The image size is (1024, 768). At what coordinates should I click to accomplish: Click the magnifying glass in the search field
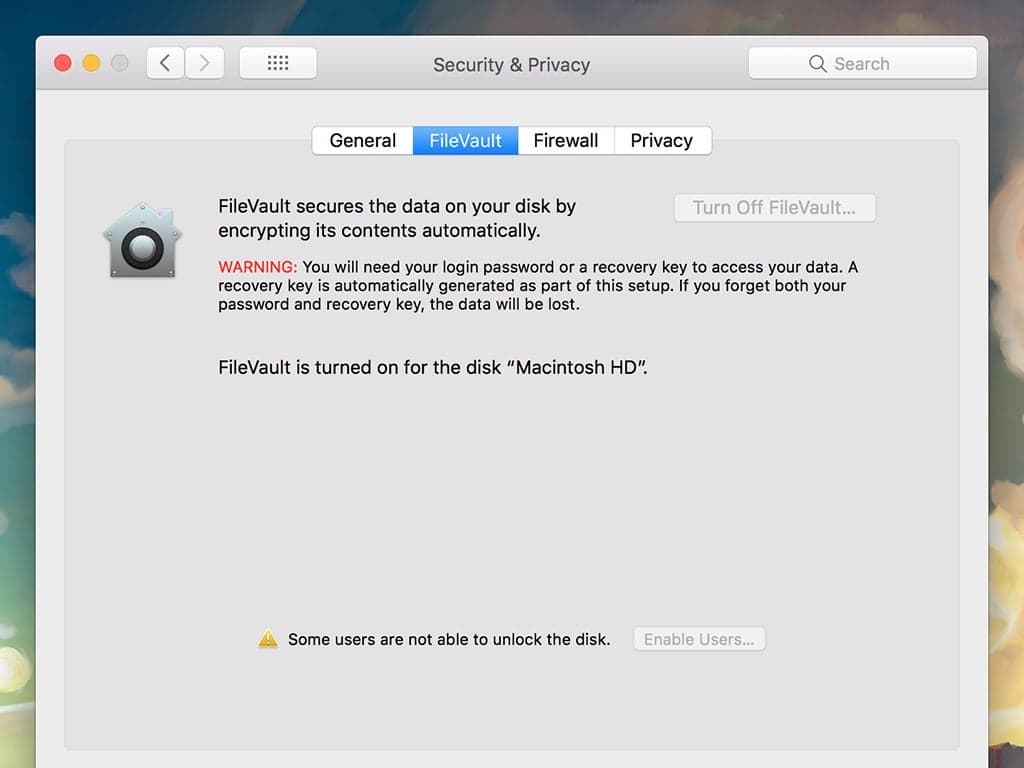pyautogui.click(x=817, y=63)
